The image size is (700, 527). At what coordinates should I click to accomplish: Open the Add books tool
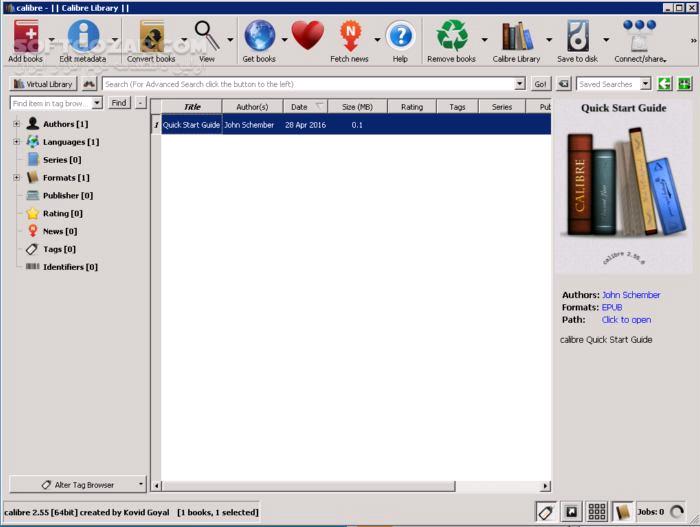[25, 41]
